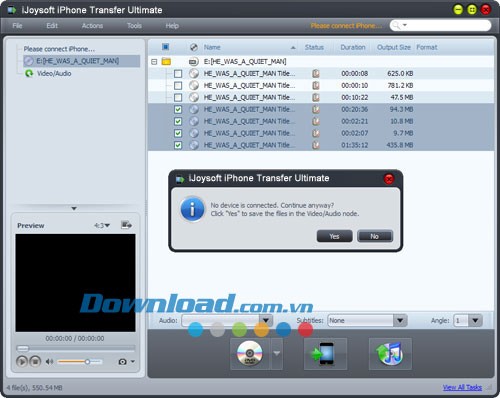Viewport: 500px width, 398px height.
Task: Select the row showing 9.7 MB
Action: pos(321,133)
